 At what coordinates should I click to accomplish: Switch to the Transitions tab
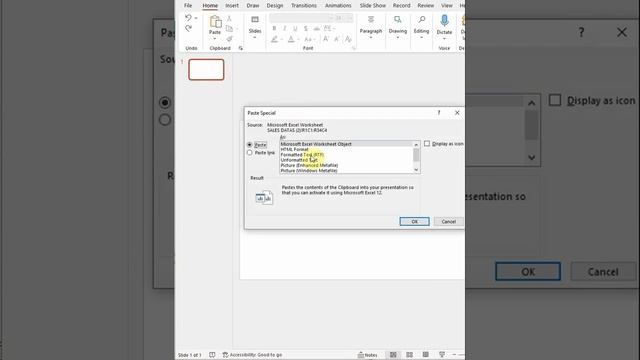[x=304, y=5]
